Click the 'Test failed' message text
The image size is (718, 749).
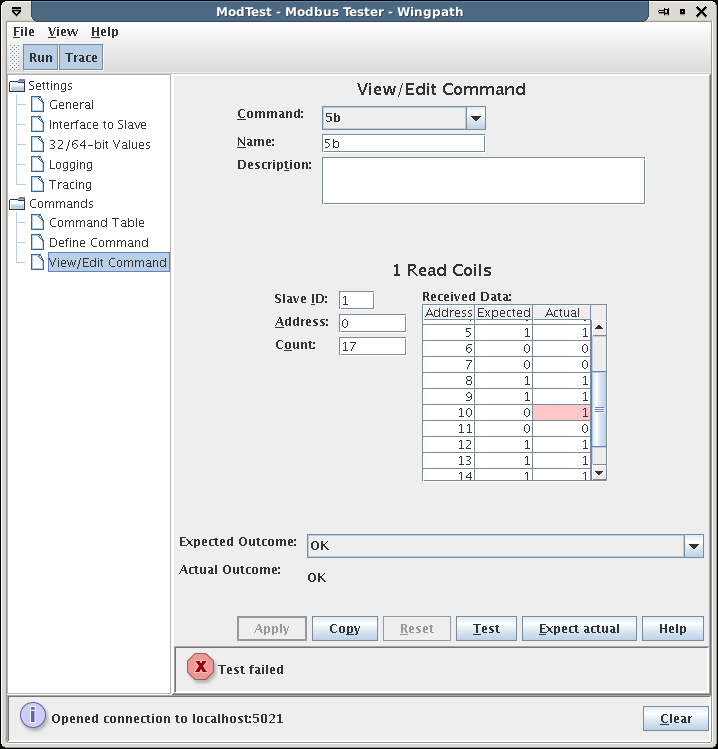click(251, 669)
